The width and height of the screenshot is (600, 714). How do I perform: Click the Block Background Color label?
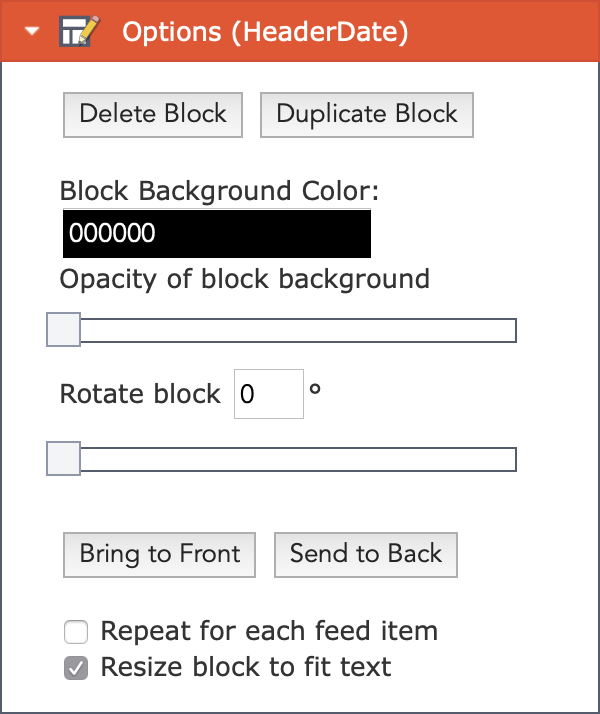pos(219,191)
